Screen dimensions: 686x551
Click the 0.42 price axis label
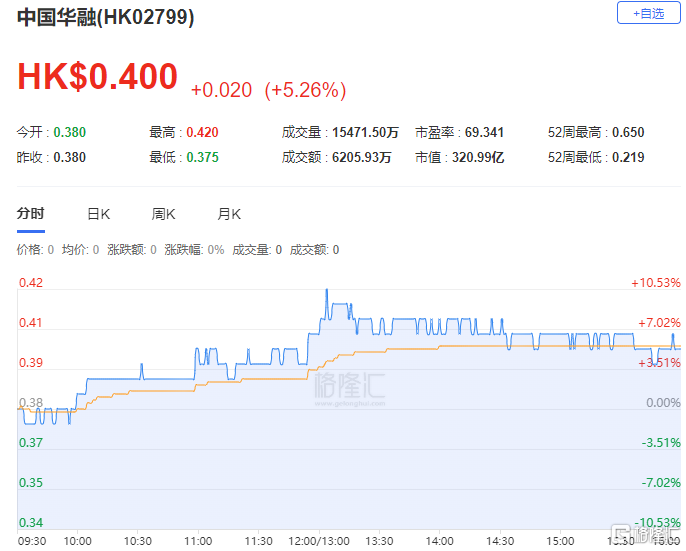pyautogui.click(x=31, y=283)
